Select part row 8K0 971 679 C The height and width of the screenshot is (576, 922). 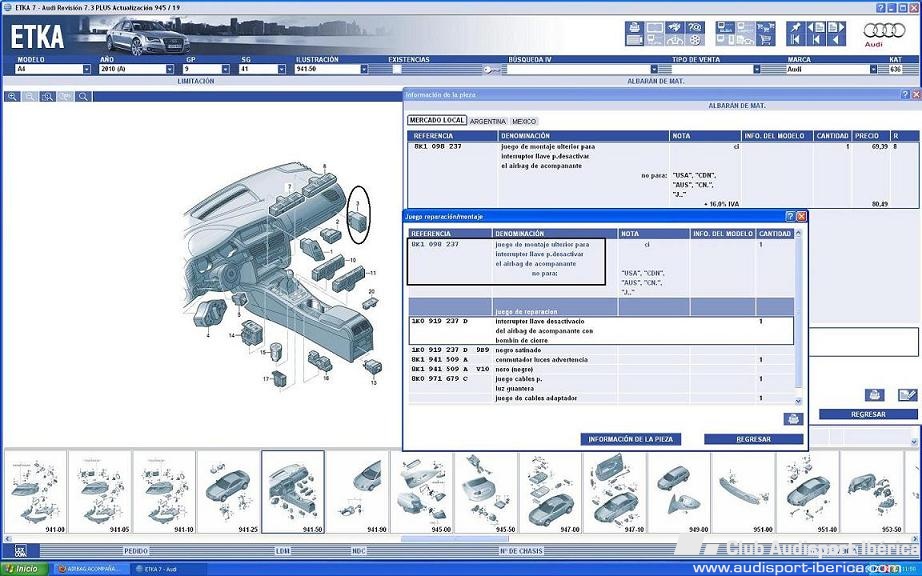601,384
